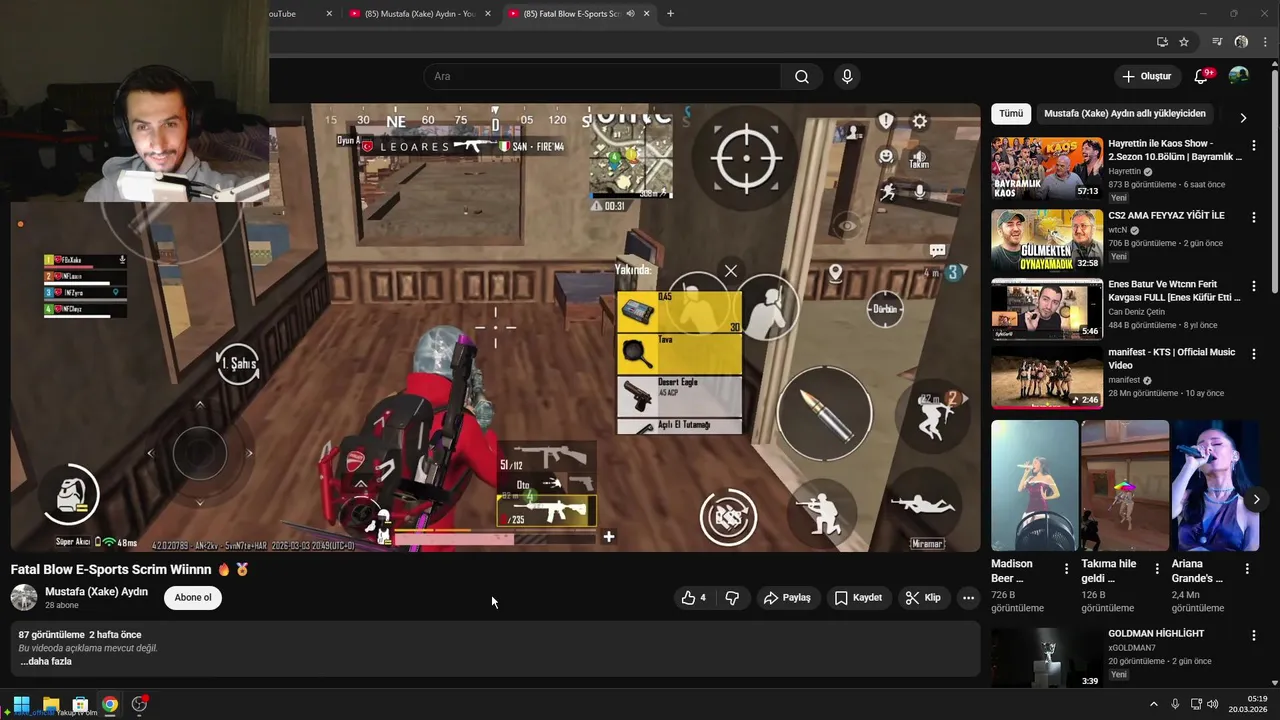The image size is (1280, 720).
Task: Click the Oluştur create button
Action: (1146, 77)
